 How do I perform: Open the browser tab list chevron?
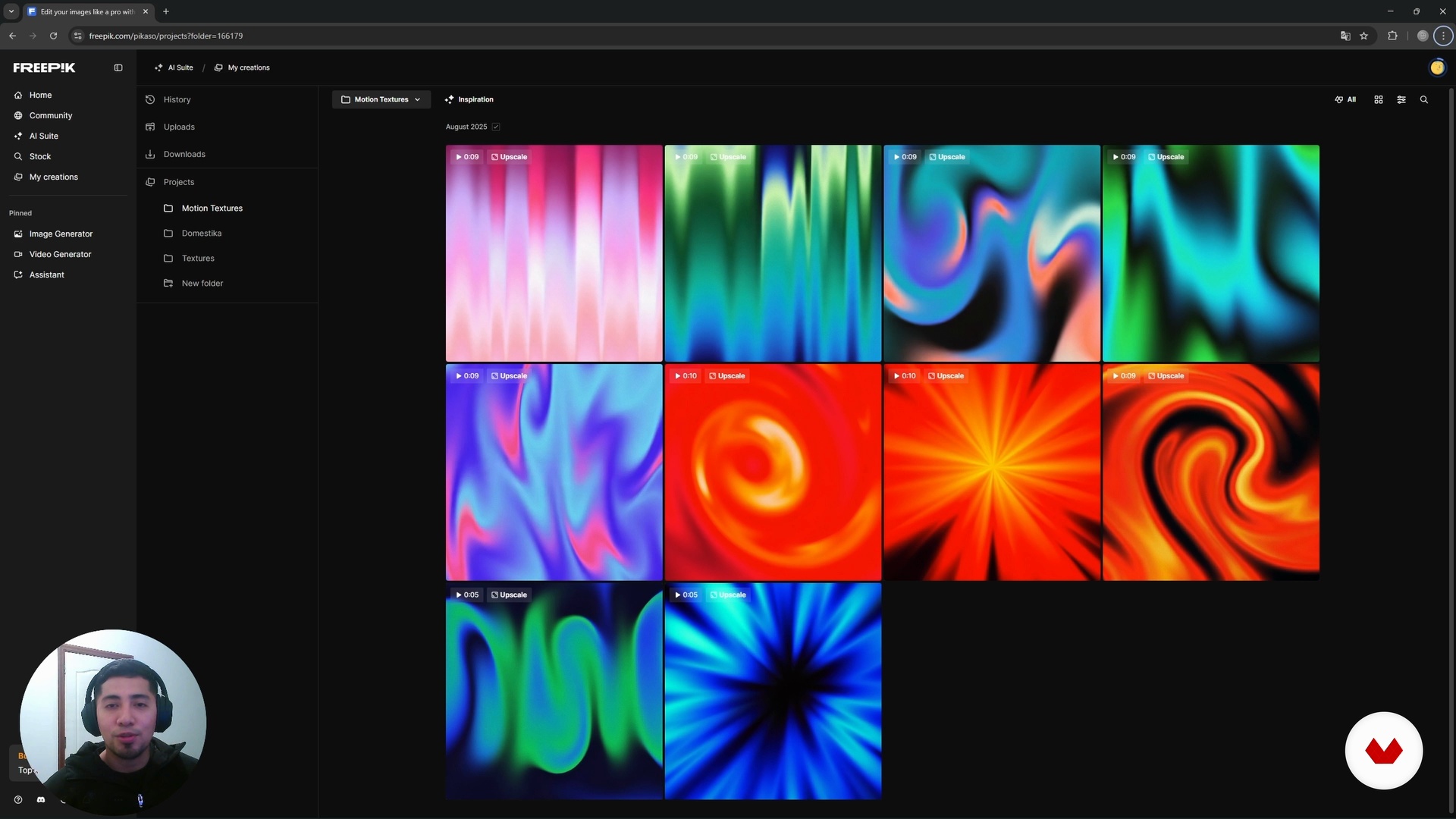(11, 11)
